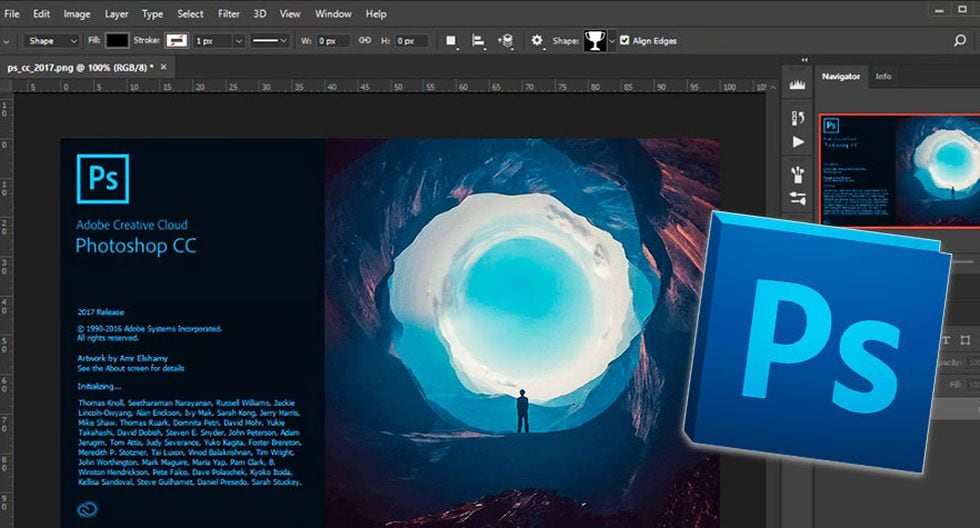Toggle the link width and height icon

[x=364, y=41]
